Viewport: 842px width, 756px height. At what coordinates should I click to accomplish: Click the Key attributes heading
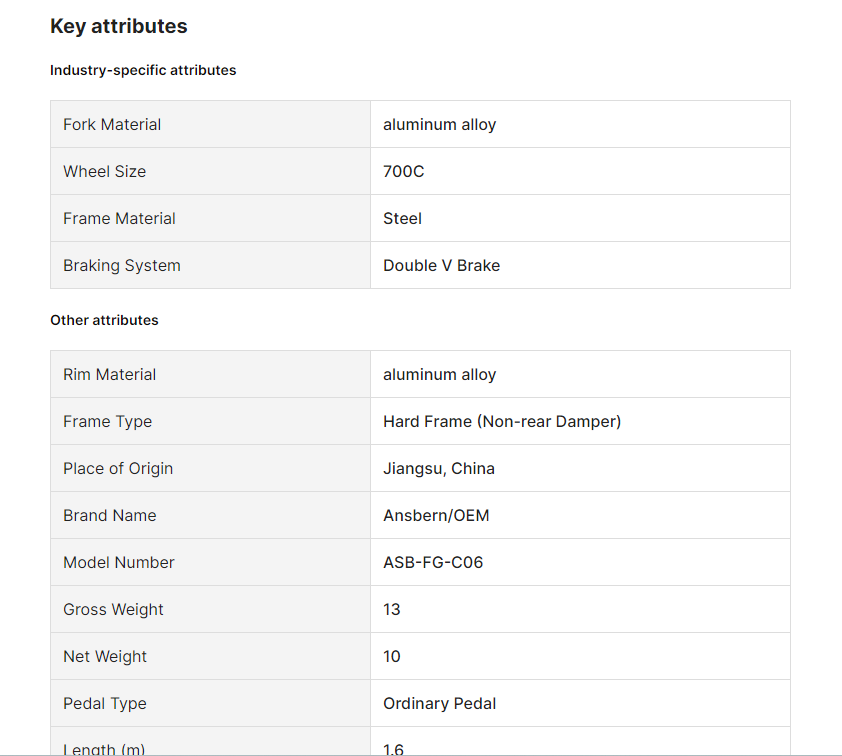(119, 26)
